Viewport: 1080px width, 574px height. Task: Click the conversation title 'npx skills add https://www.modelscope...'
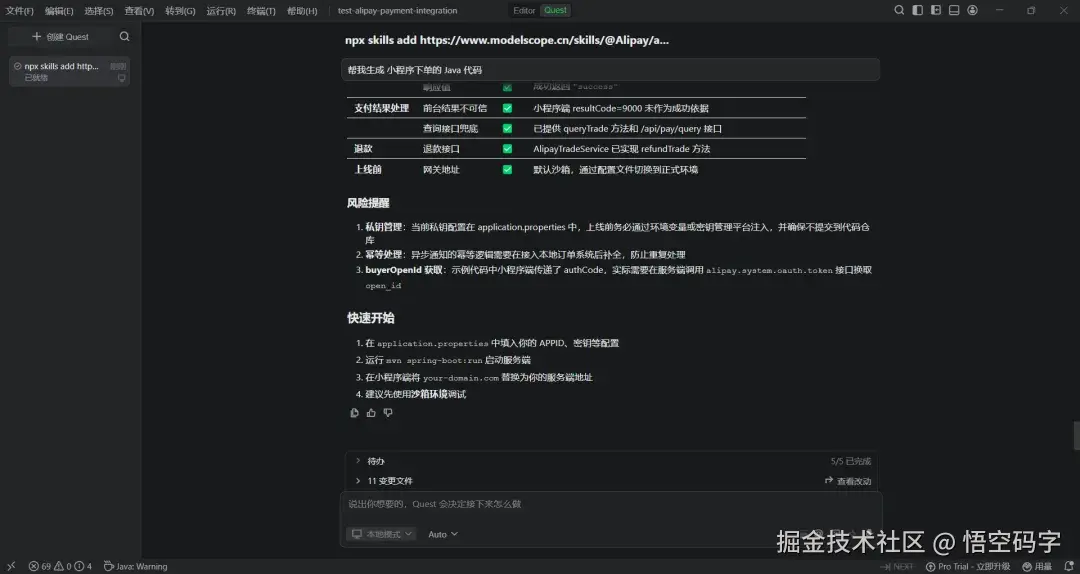pyautogui.click(x=507, y=40)
